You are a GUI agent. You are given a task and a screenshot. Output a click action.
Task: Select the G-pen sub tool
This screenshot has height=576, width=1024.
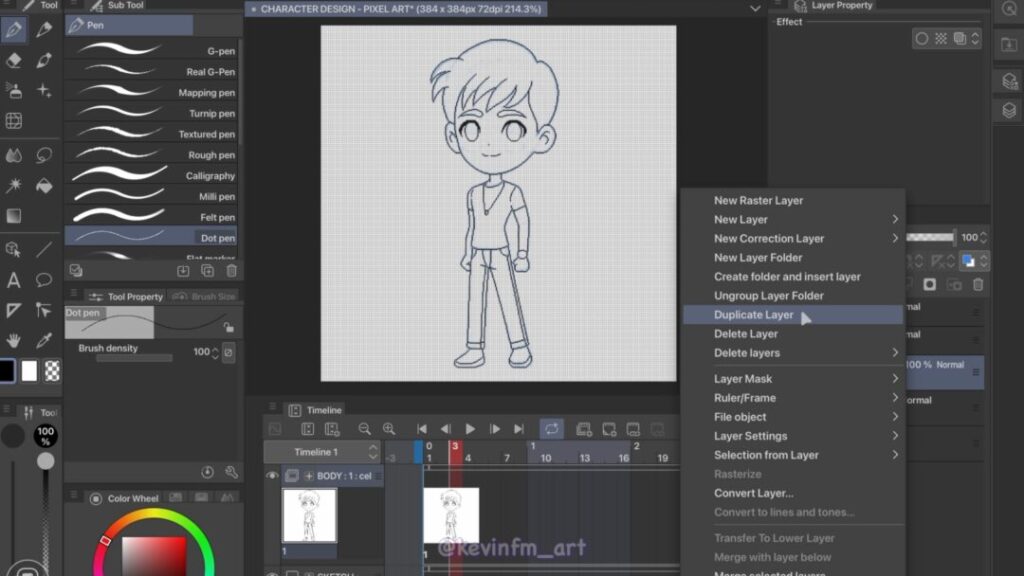pyautogui.click(x=150, y=51)
